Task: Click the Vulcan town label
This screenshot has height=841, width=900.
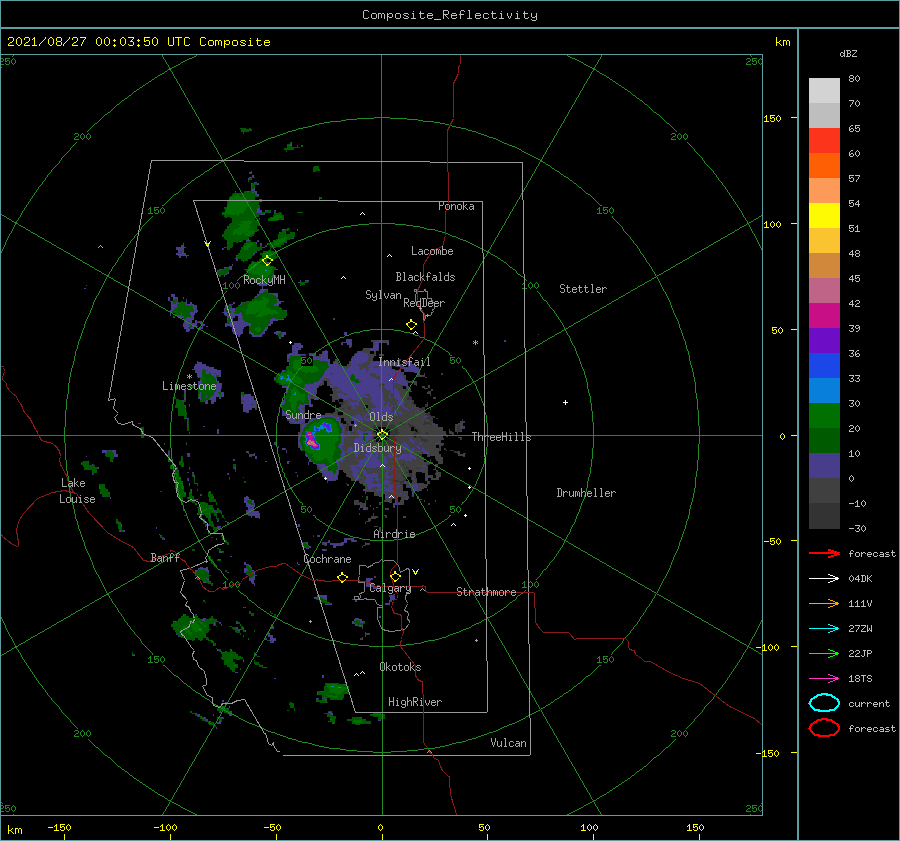Action: click(x=509, y=743)
